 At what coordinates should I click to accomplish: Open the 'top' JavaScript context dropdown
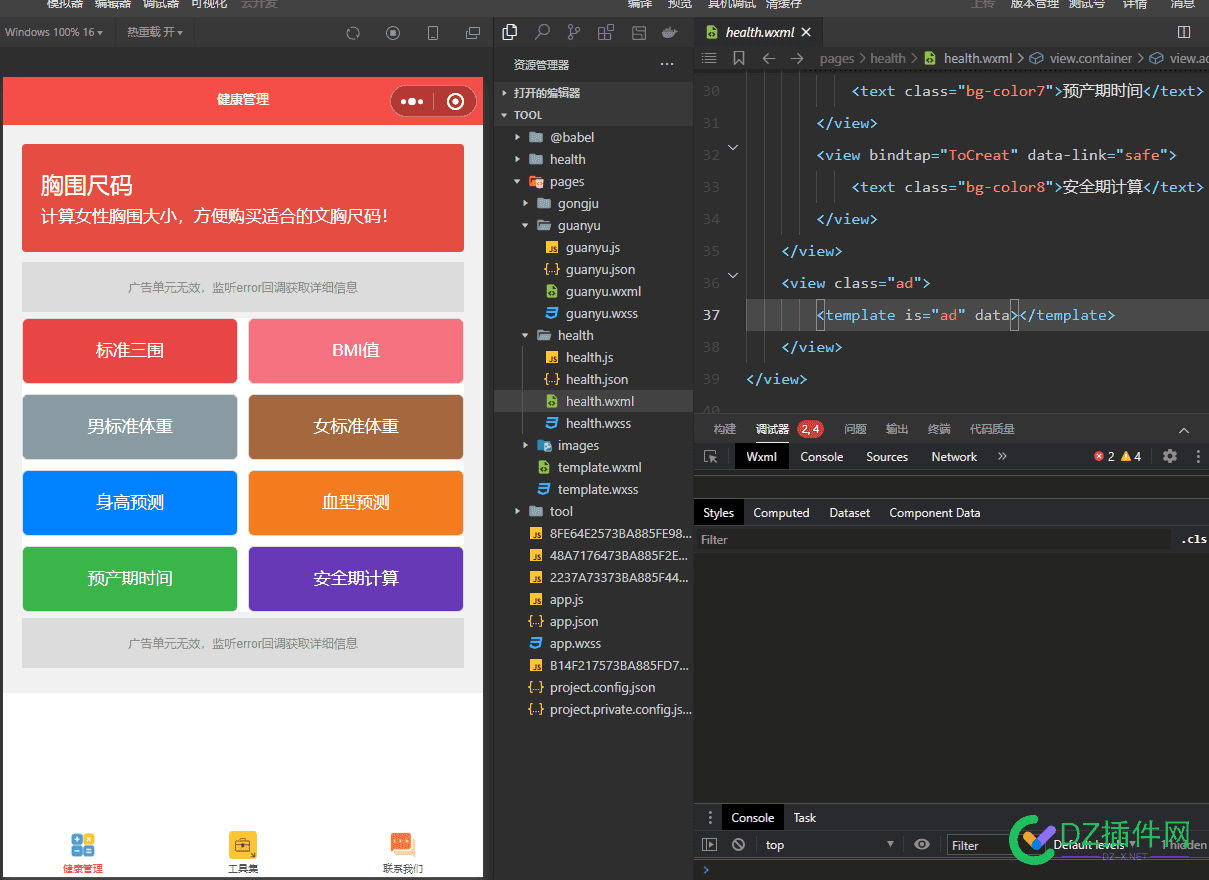(x=829, y=845)
